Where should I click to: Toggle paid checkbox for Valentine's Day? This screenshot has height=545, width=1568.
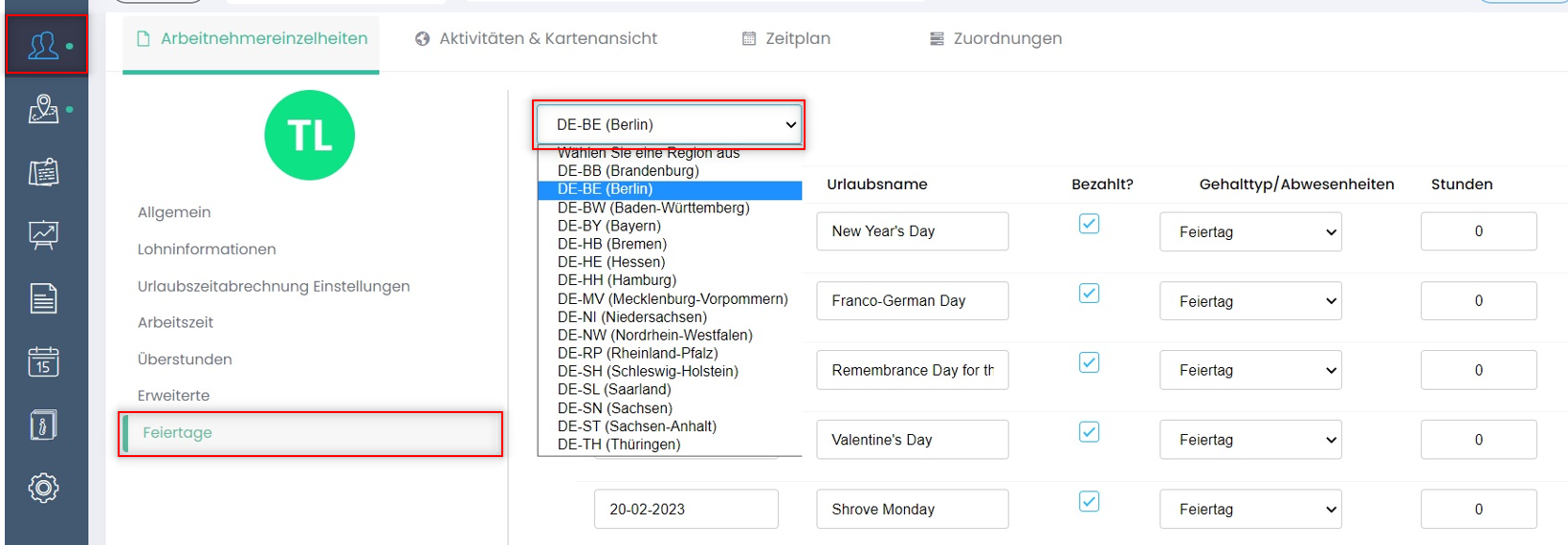point(1089,432)
